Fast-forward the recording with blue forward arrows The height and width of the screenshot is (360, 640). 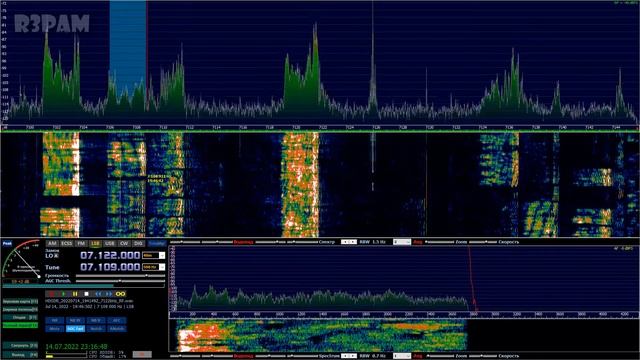tap(109, 294)
